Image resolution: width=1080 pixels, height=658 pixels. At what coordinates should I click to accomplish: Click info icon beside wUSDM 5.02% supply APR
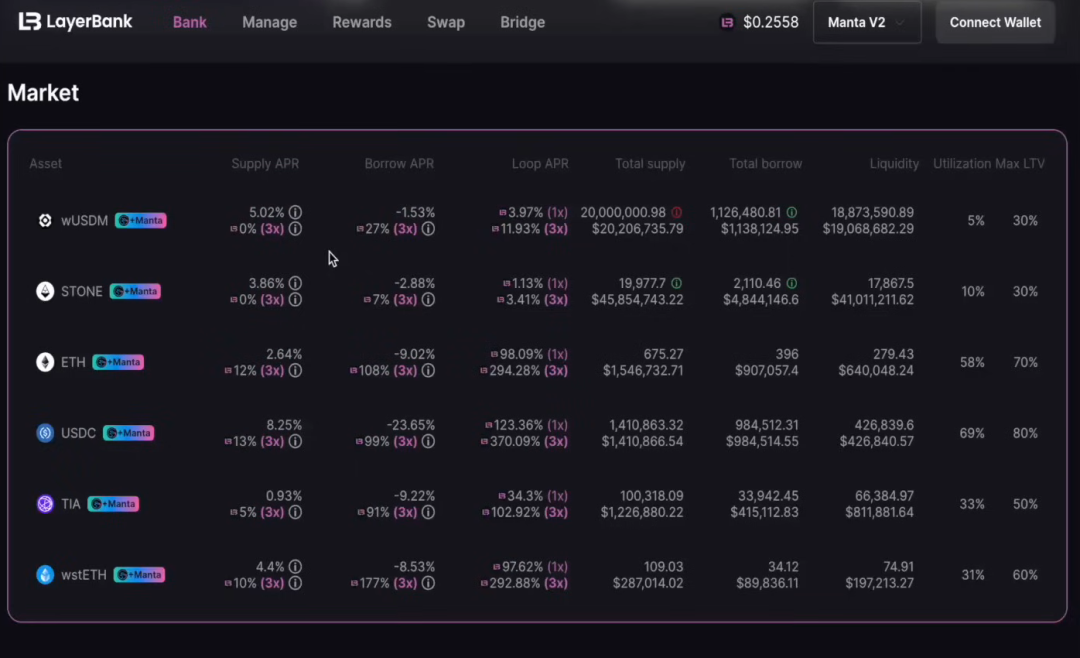(295, 213)
